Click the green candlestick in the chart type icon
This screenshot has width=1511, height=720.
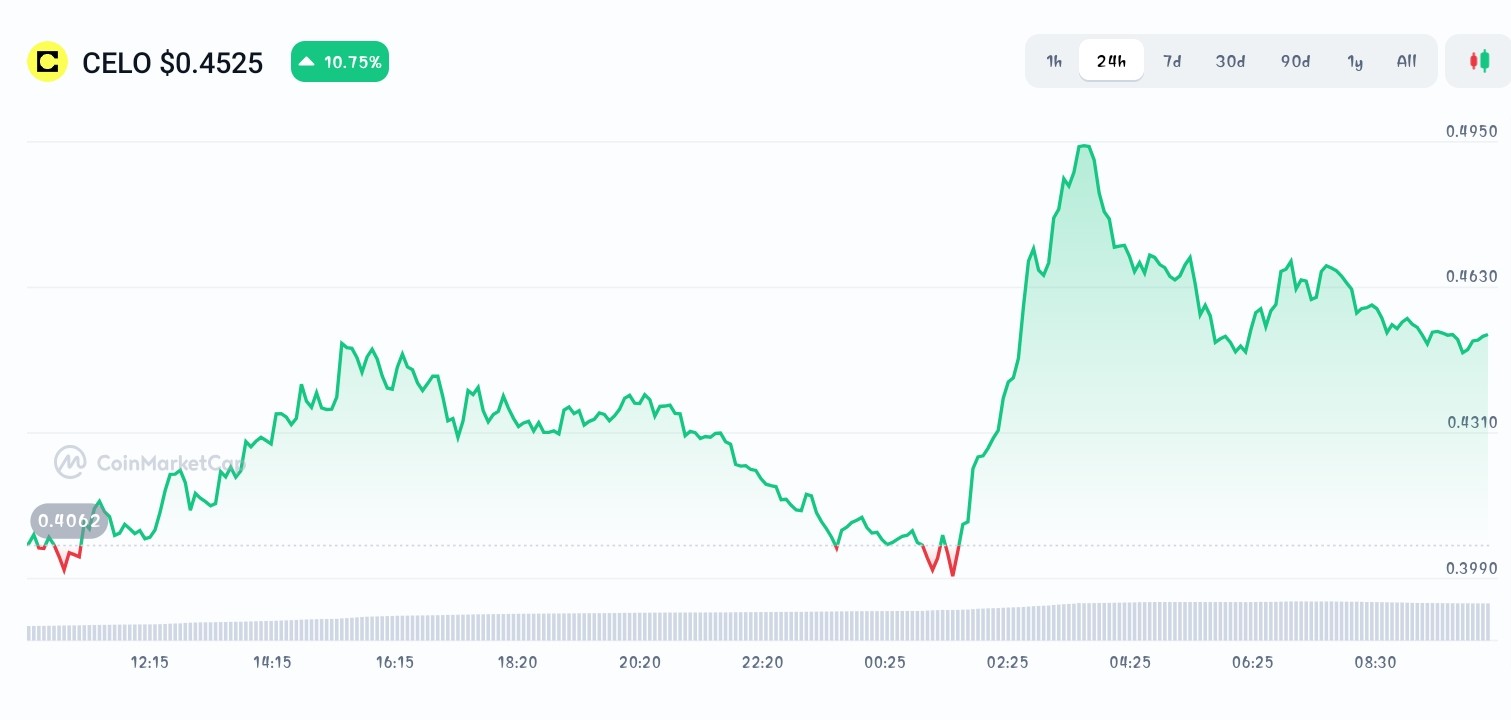[1483, 58]
